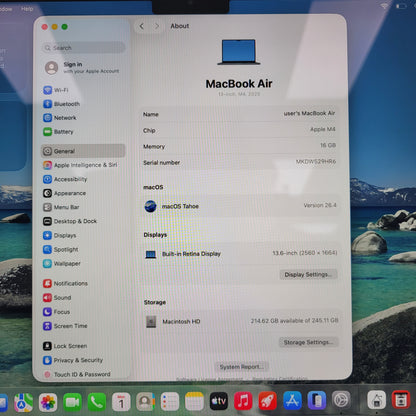This screenshot has width=416, height=416.
Task: Go back with the left chevron
Action: (x=142, y=26)
